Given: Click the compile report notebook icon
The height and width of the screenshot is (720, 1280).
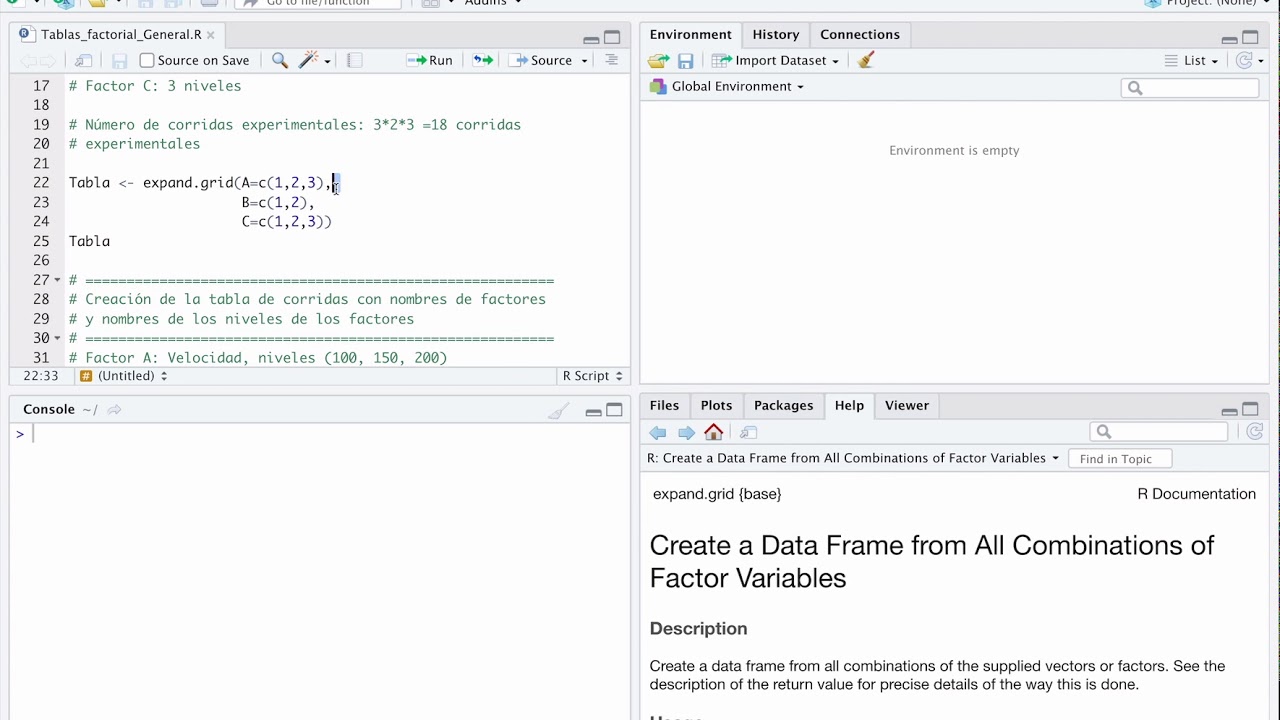Looking at the screenshot, I should 354,60.
